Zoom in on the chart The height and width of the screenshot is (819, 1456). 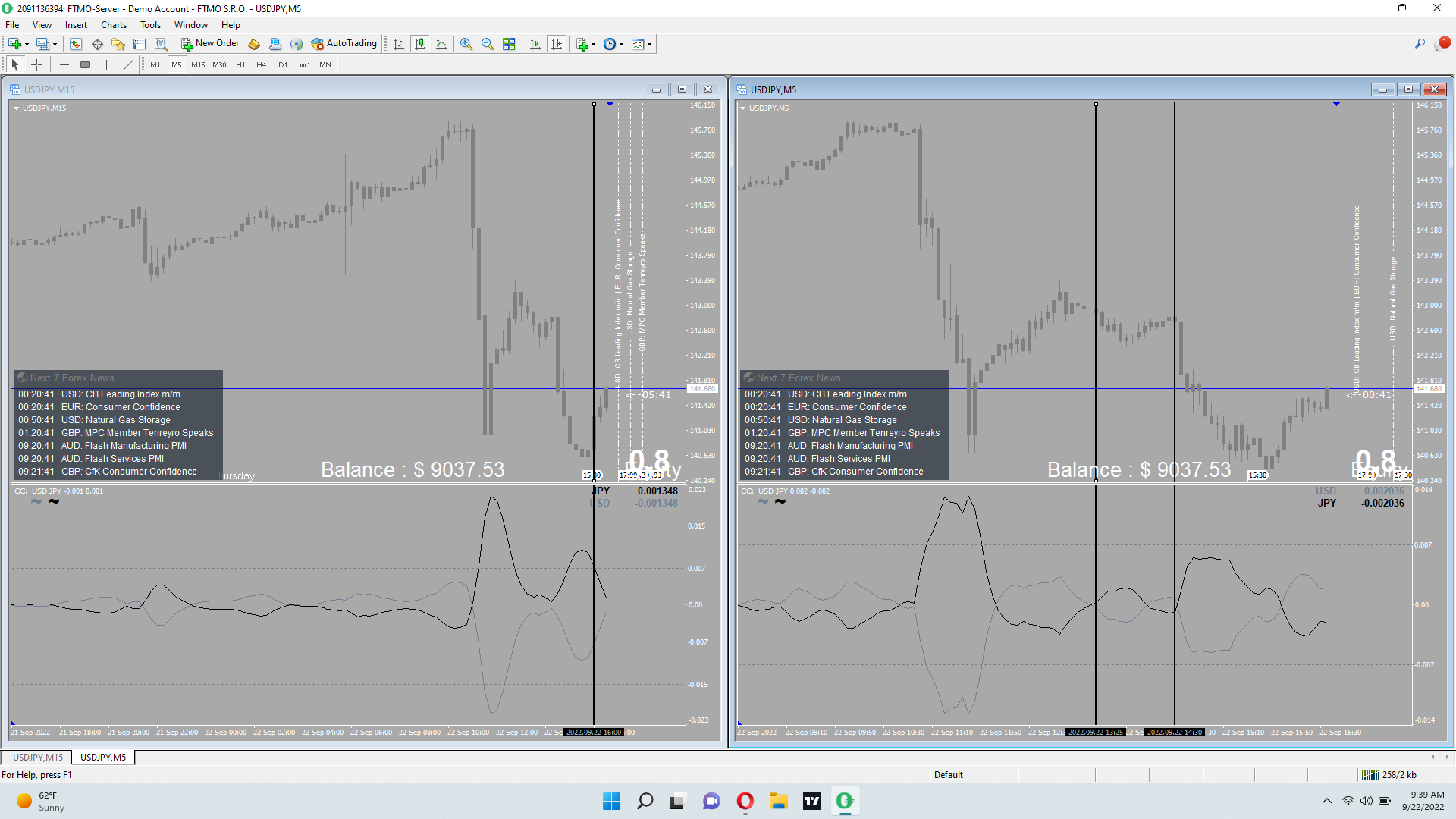pyautogui.click(x=466, y=44)
